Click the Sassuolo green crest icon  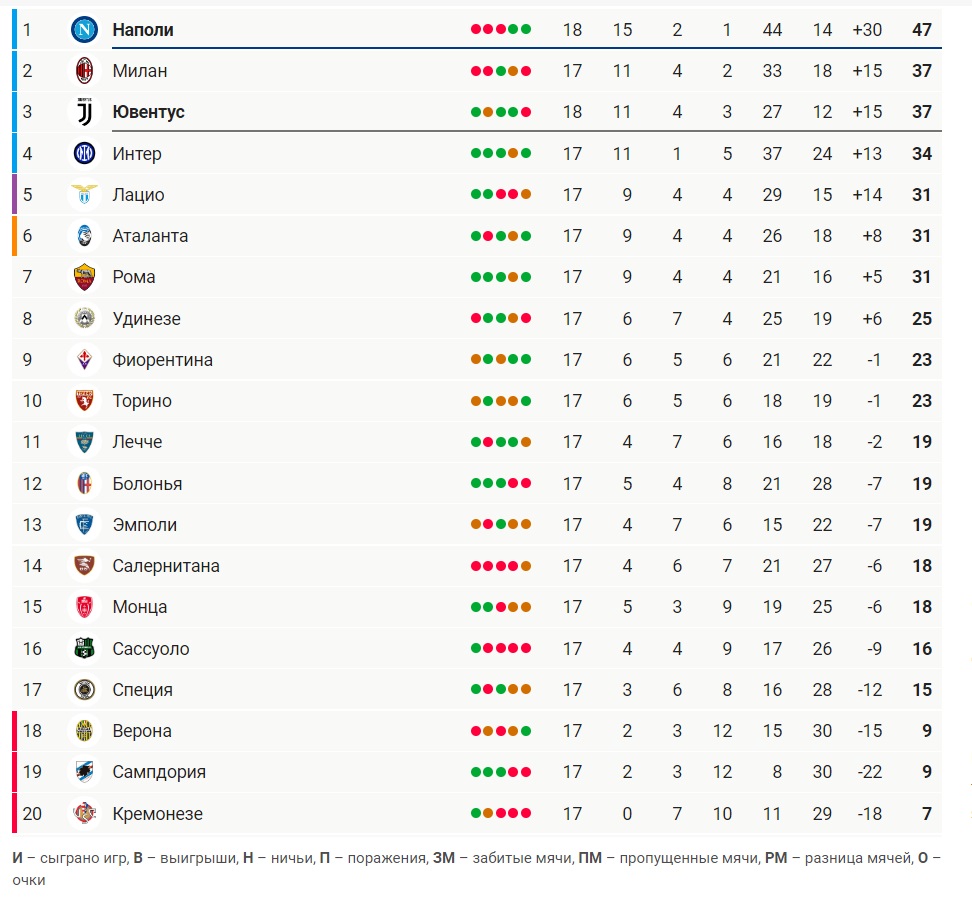pos(84,648)
